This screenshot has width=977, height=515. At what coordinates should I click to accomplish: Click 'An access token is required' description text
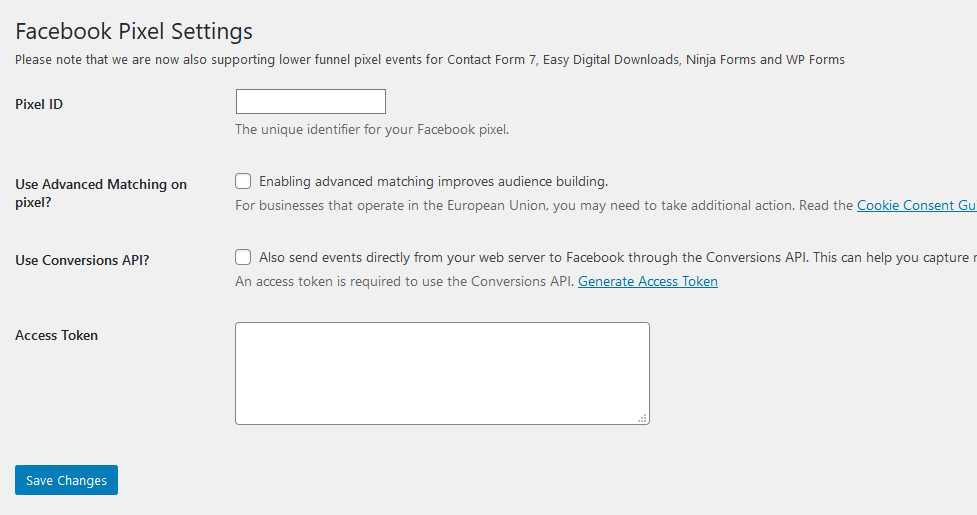[404, 281]
